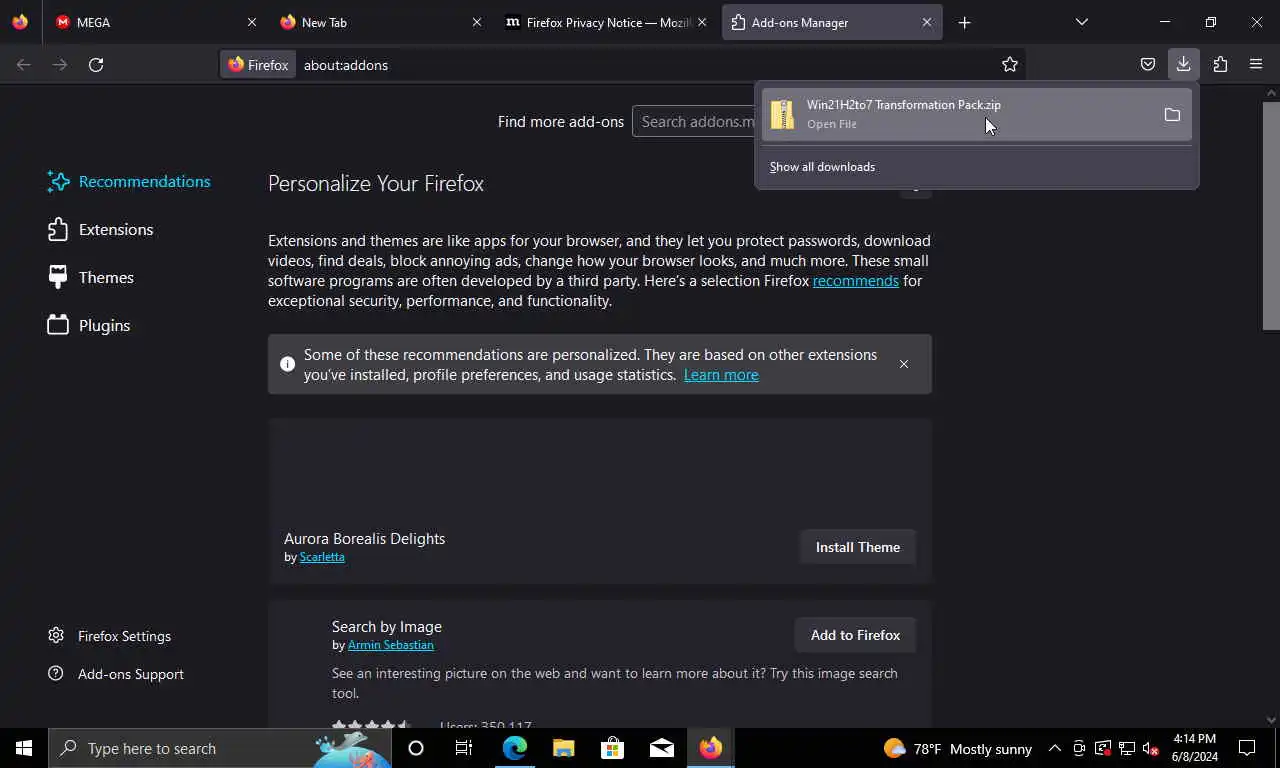The image size is (1280, 768).
Task: Click the muted volume tray icon
Action: click(1150, 749)
